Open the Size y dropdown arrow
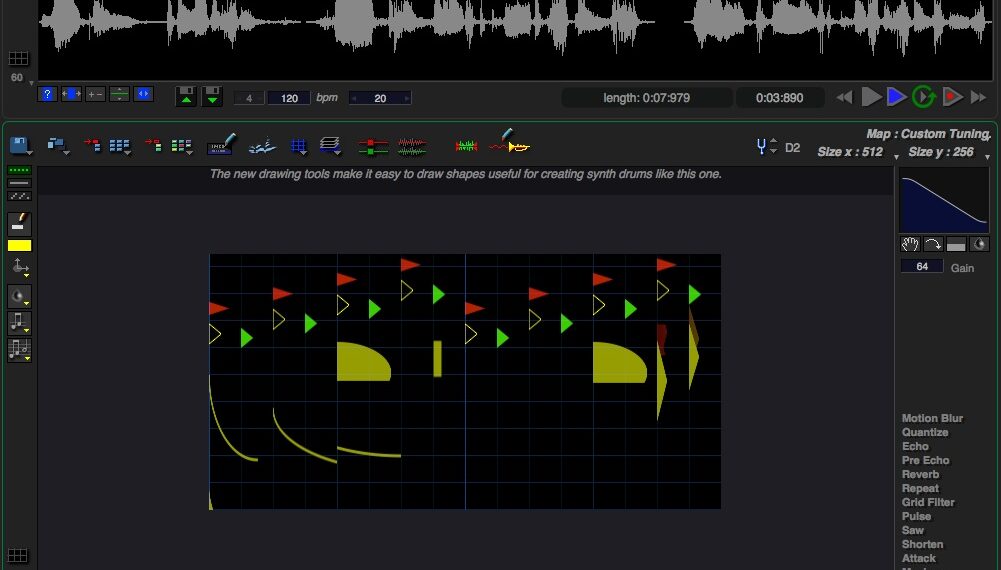This screenshot has height=570, width=1001. [988, 157]
